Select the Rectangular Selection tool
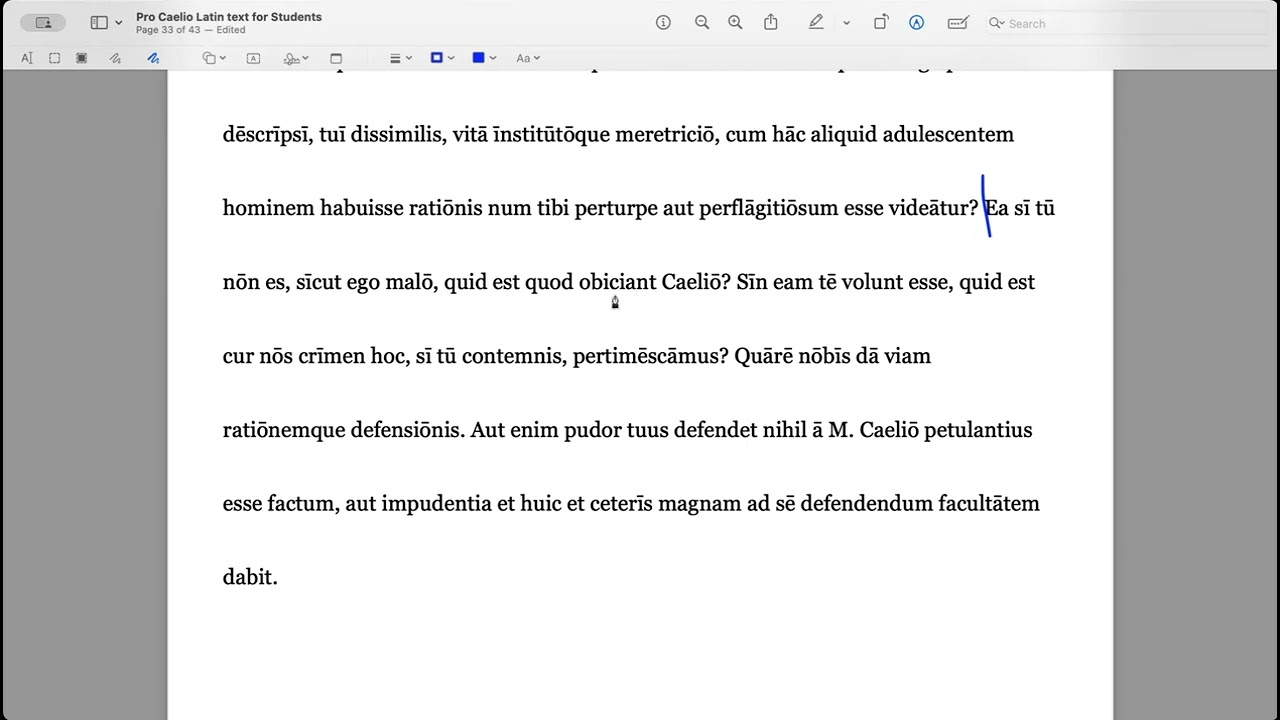This screenshot has height=720, width=1280. pyautogui.click(x=55, y=58)
